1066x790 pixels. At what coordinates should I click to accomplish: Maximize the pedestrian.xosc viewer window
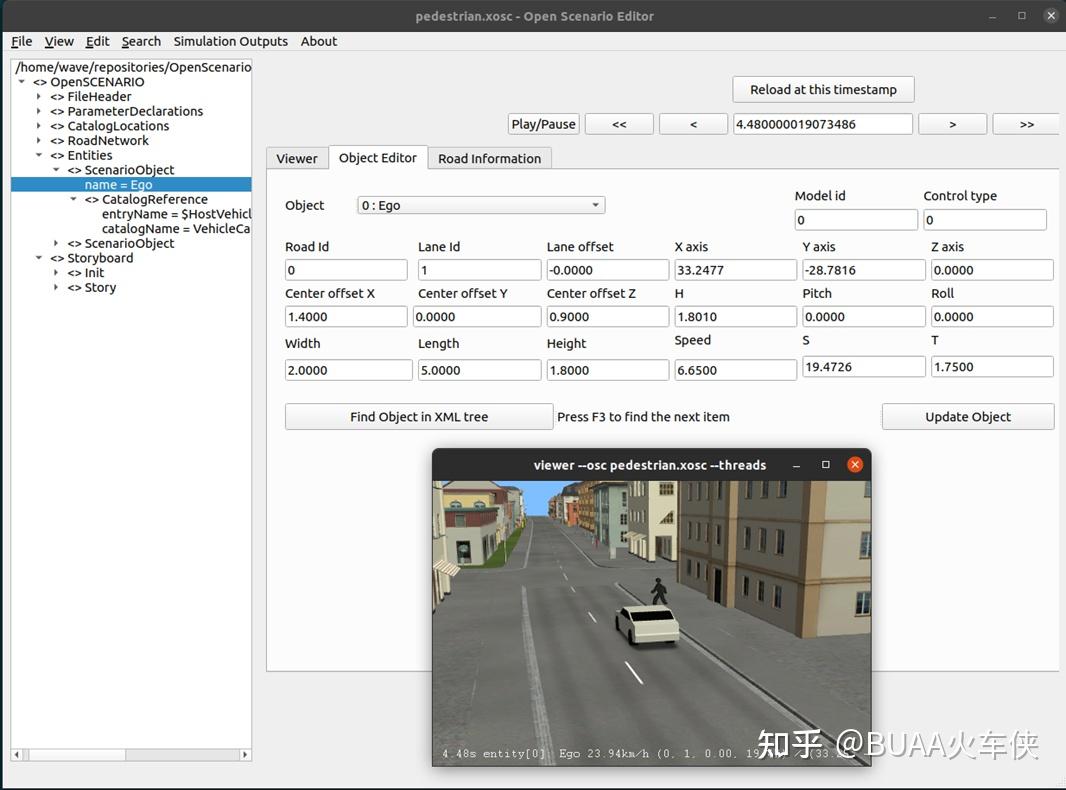click(x=826, y=465)
